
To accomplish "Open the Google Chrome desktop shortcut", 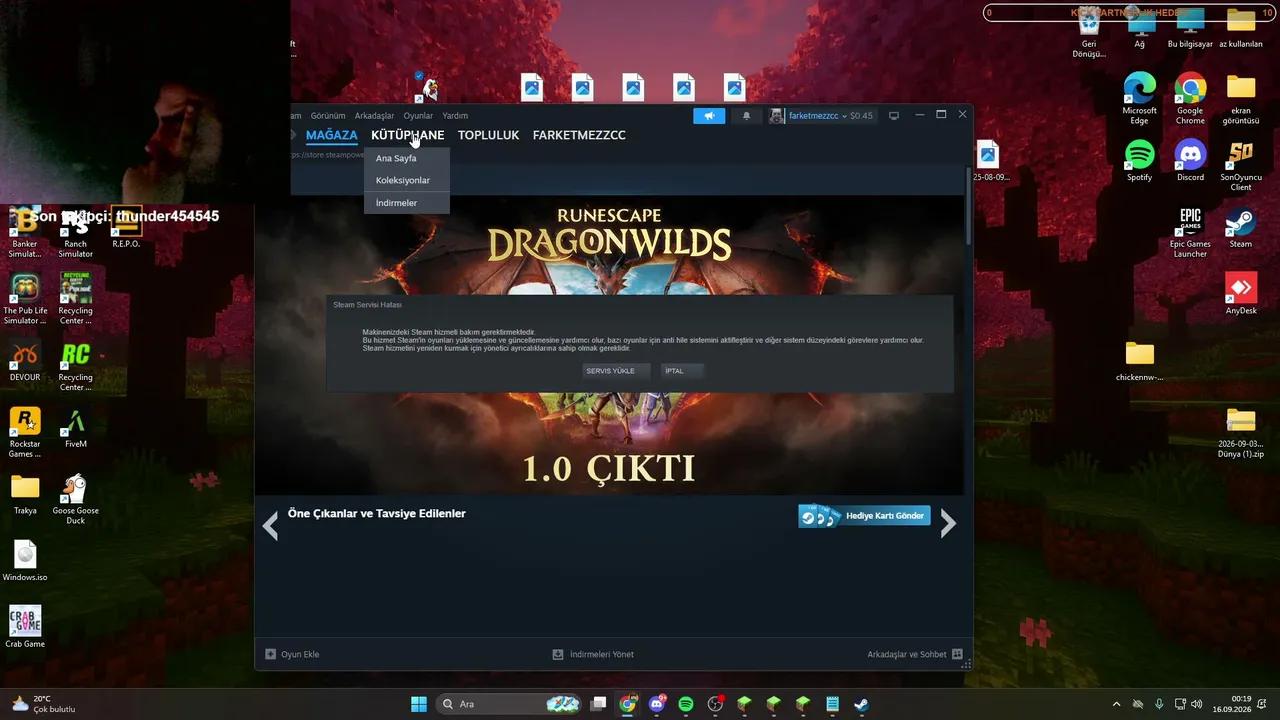I will pos(1190,99).
